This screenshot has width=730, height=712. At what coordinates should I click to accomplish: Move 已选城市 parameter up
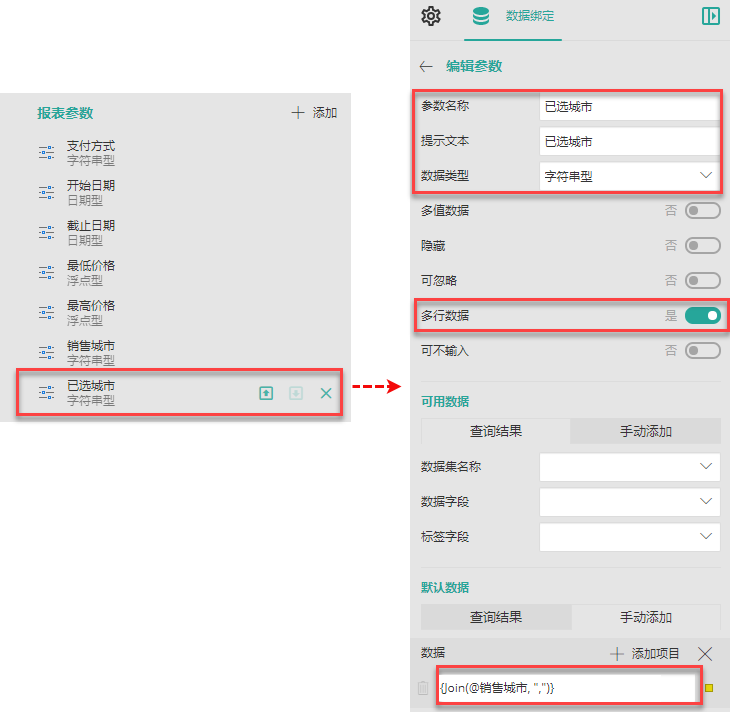[x=266, y=393]
